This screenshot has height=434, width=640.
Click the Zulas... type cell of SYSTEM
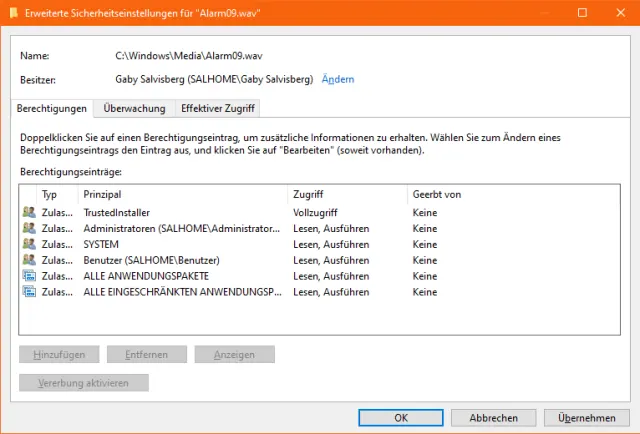[x=57, y=244]
